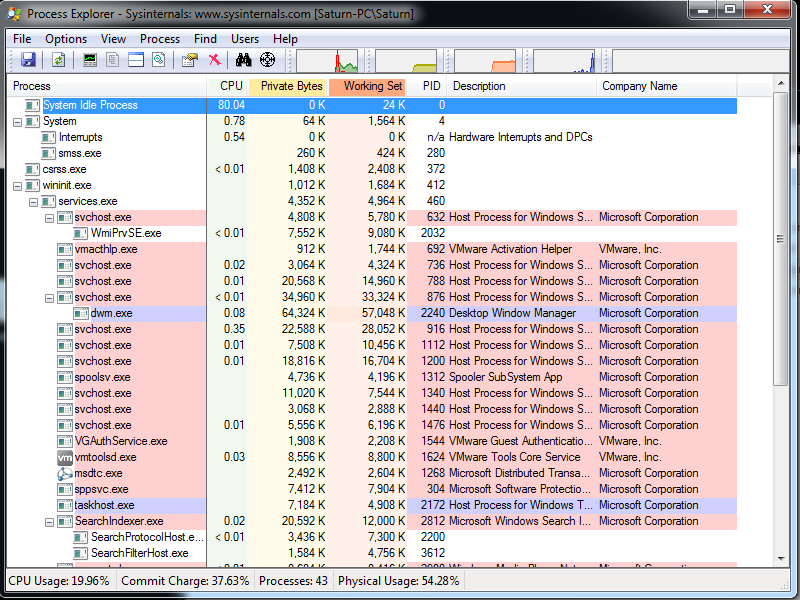Collapse svchost.exe parent of WmiPrvSE.exe
The height and width of the screenshot is (600, 800).
tap(49, 218)
